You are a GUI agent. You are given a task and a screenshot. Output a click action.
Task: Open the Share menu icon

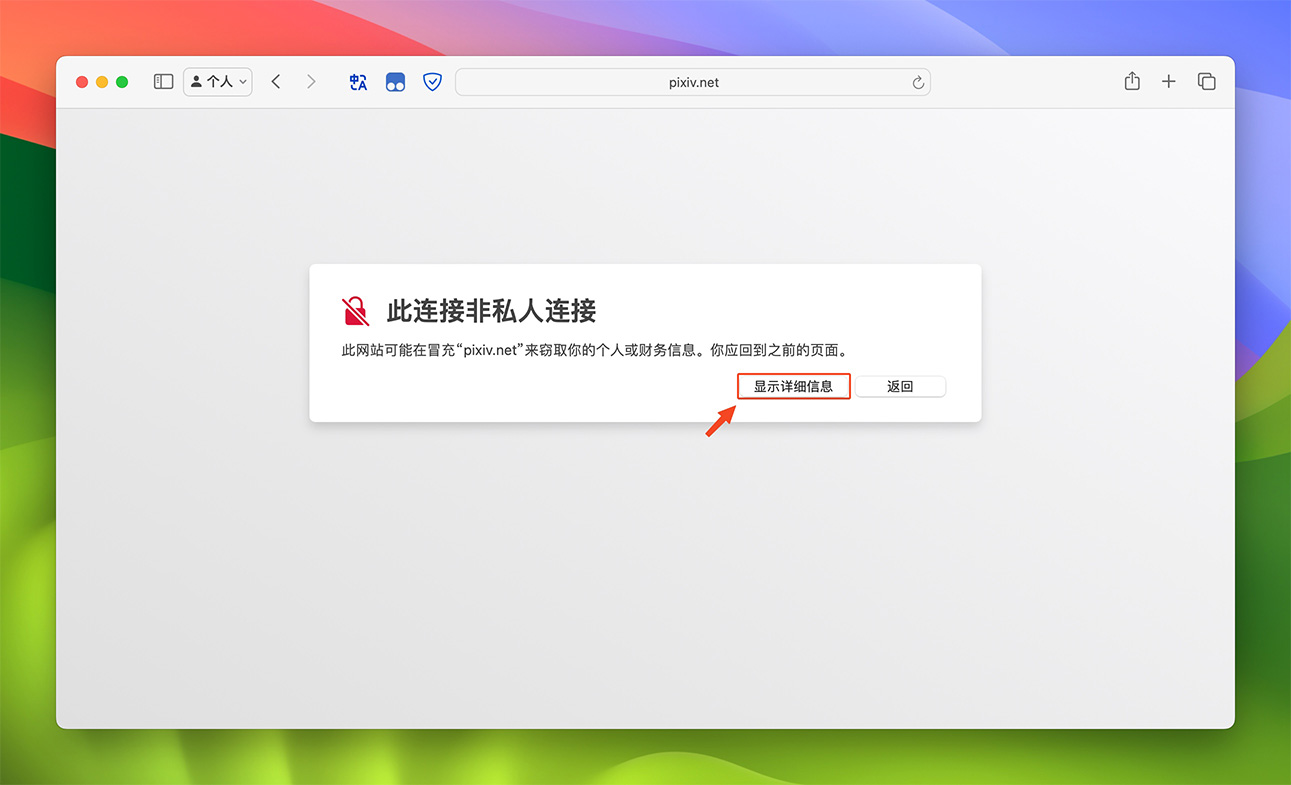1132,82
